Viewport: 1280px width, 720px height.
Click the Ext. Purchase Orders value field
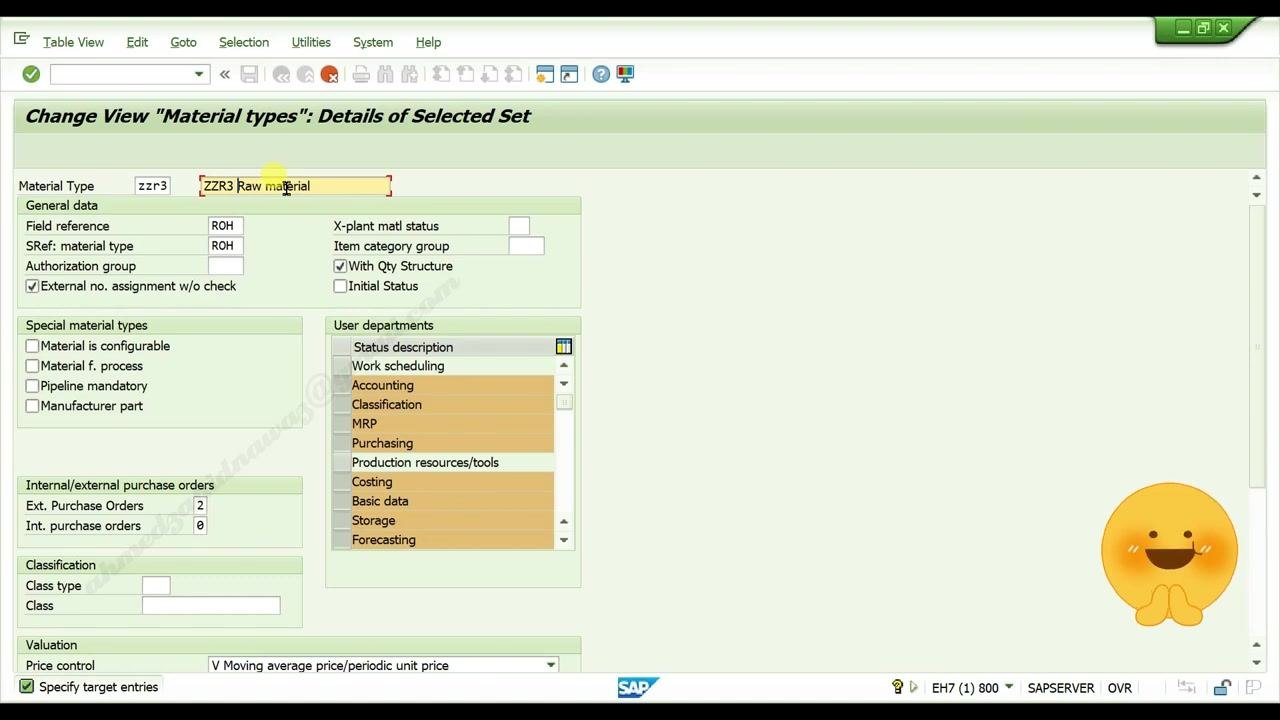click(x=200, y=506)
